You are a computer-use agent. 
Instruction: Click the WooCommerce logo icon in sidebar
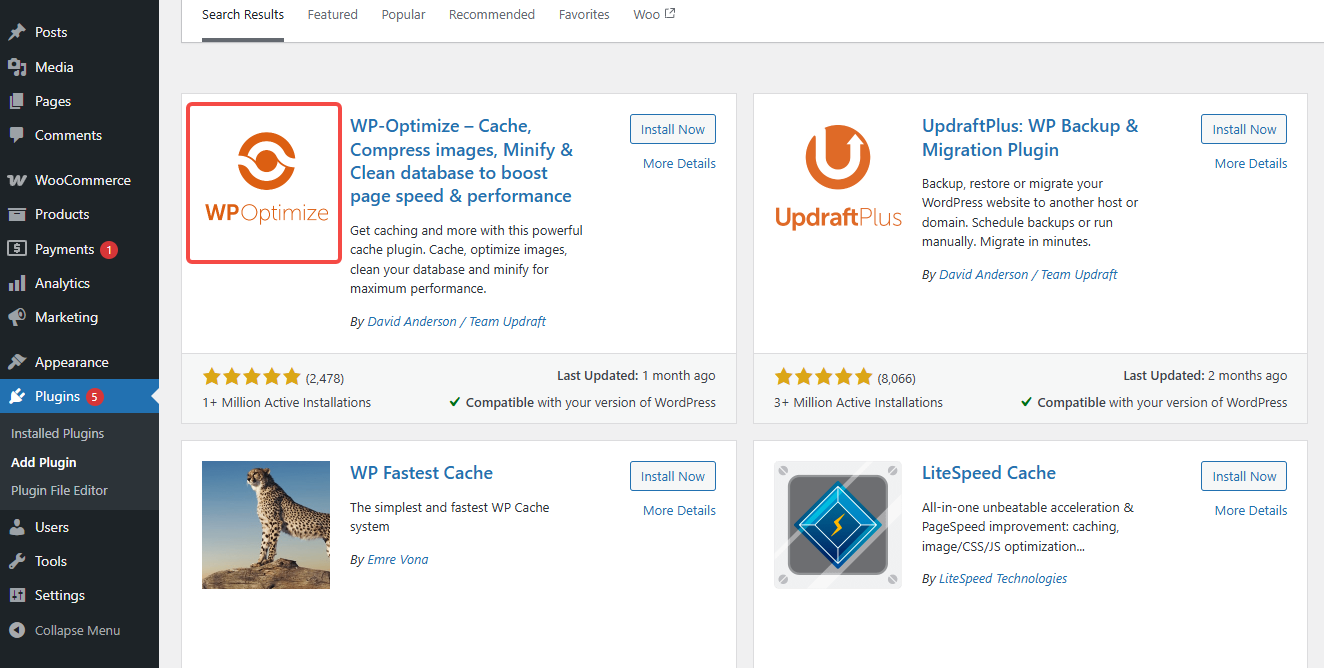17,180
